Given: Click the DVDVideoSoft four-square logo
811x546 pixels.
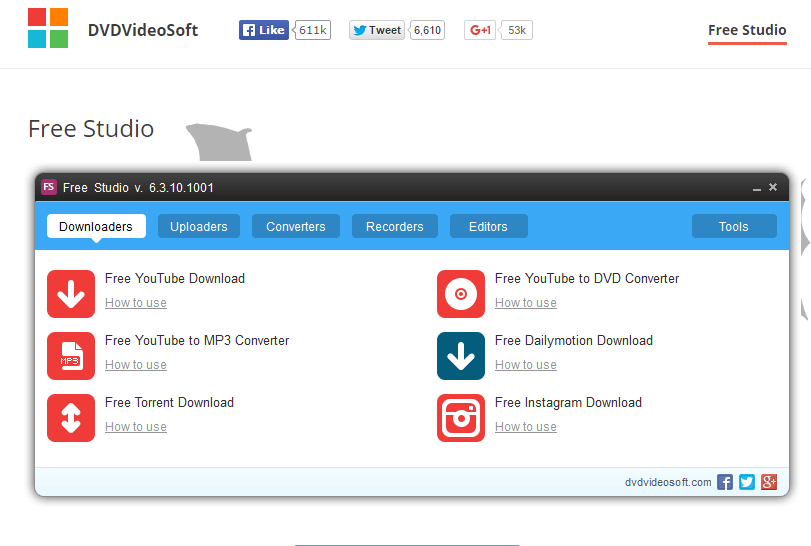Looking at the screenshot, I should 48,28.
